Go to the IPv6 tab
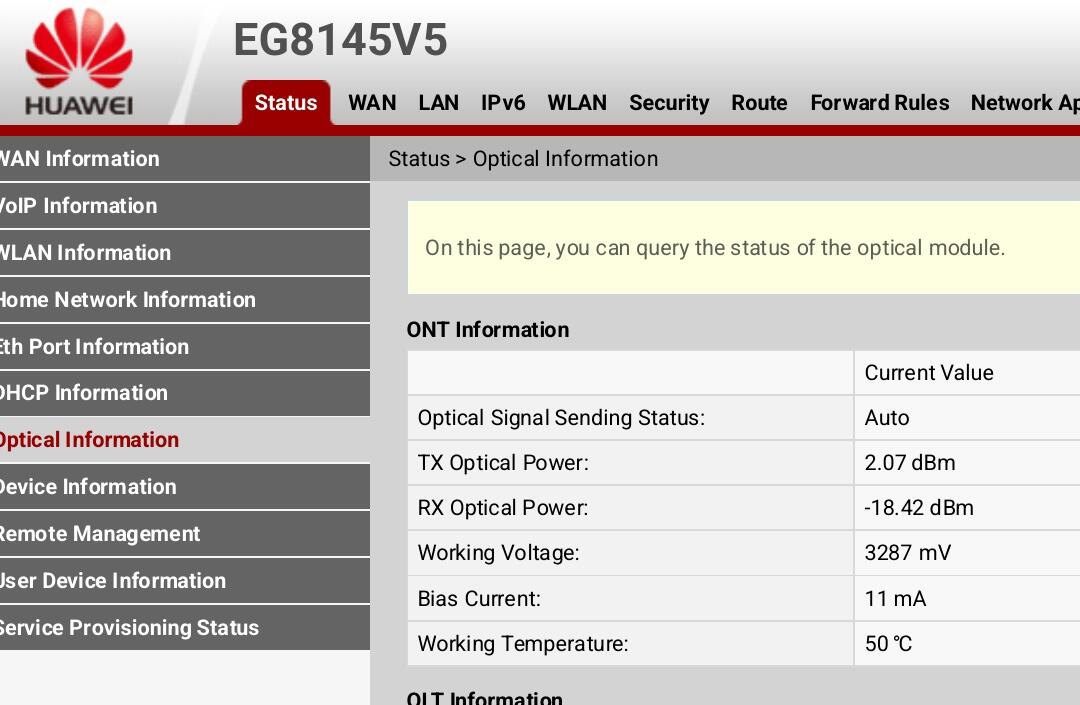 tap(503, 103)
